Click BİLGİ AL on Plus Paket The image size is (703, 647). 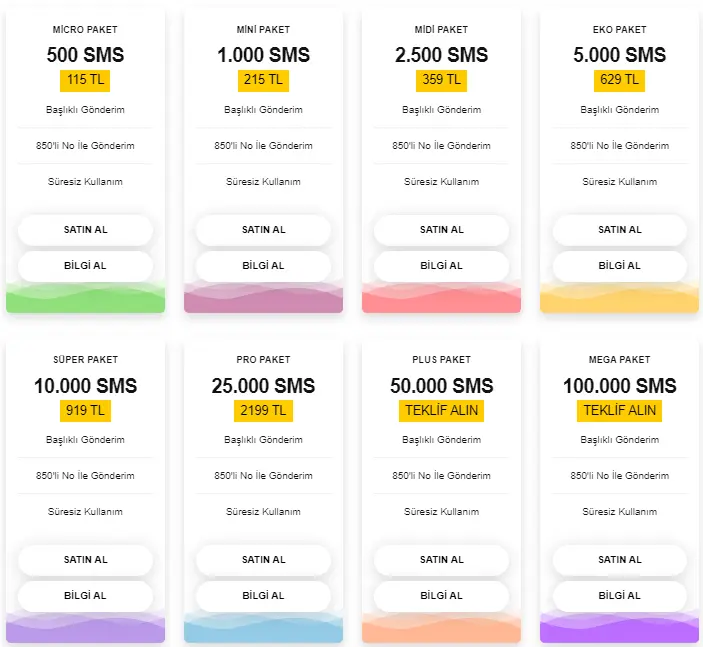coord(441,595)
